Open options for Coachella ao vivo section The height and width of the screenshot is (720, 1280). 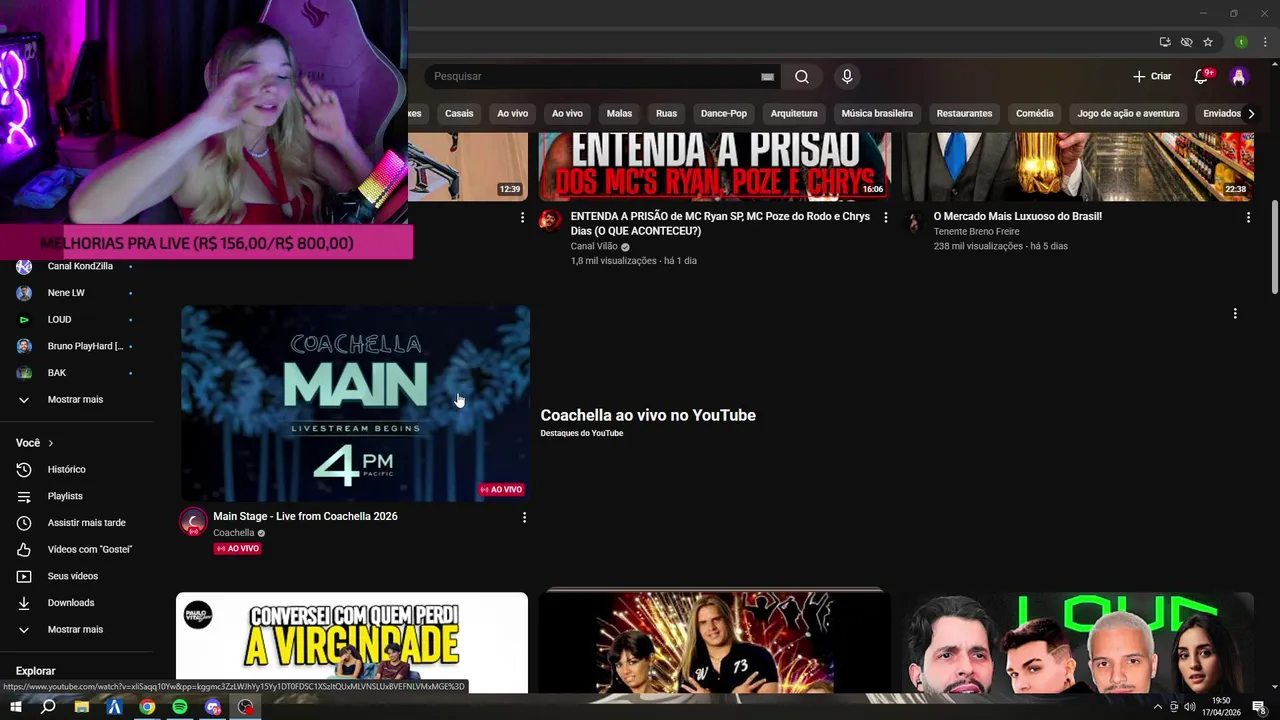click(1235, 313)
